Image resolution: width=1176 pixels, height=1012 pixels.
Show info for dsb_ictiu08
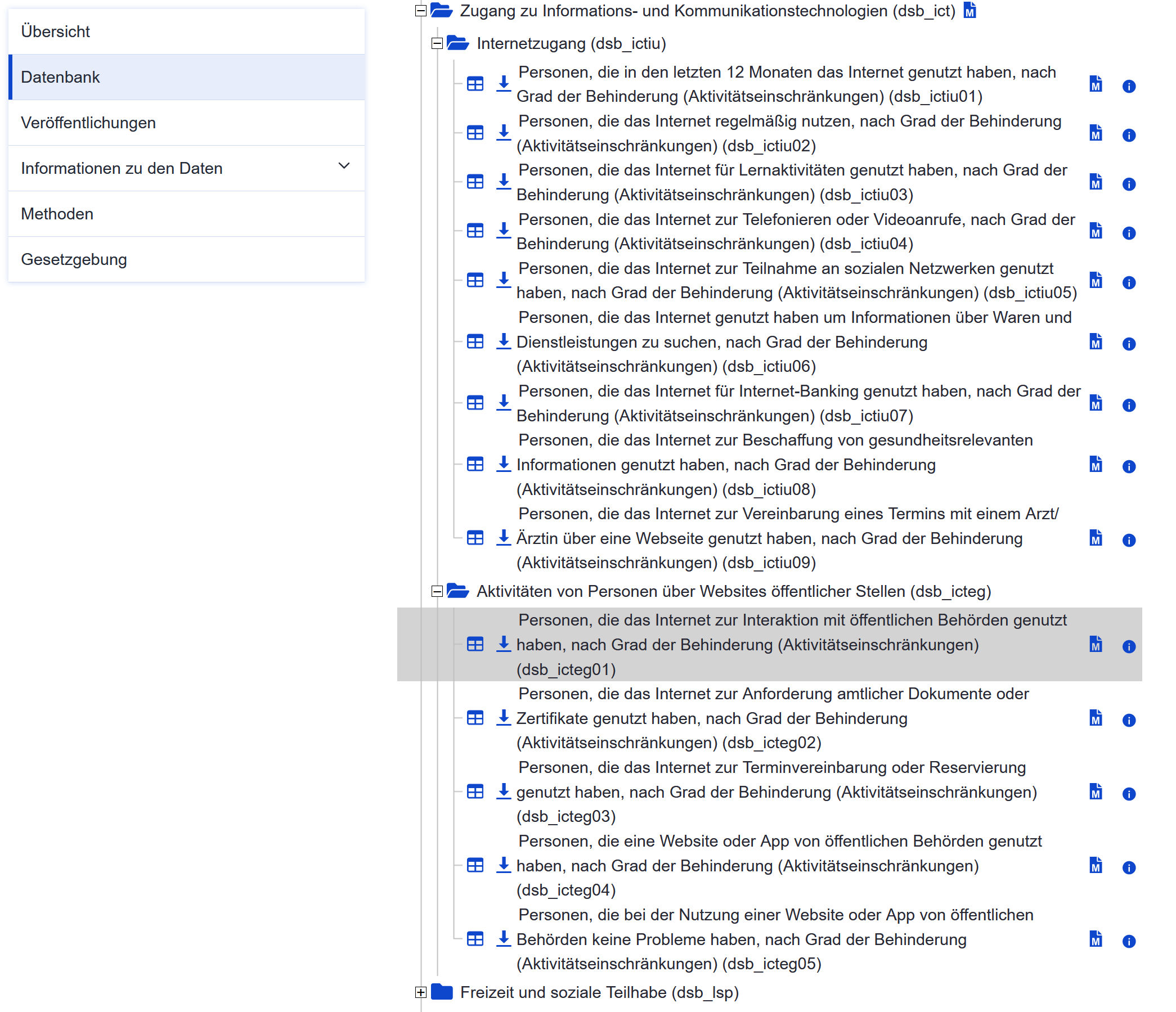(x=1129, y=466)
